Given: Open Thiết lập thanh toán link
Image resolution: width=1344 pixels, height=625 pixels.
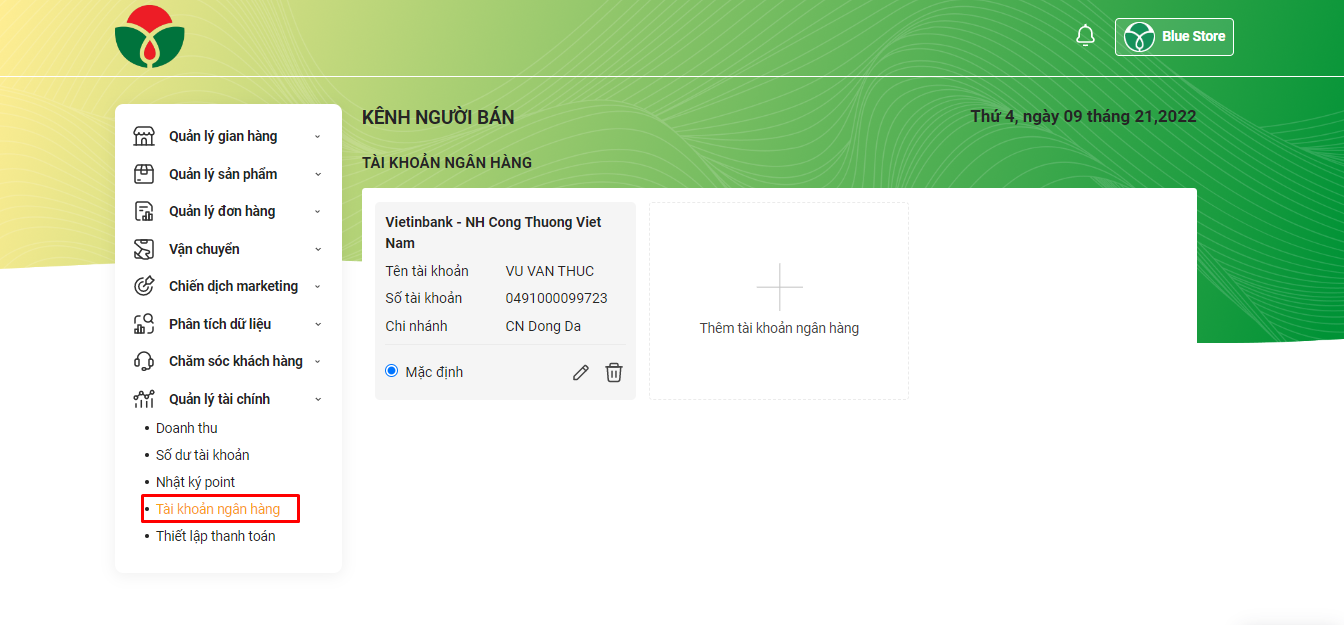Looking at the screenshot, I should coord(216,536).
